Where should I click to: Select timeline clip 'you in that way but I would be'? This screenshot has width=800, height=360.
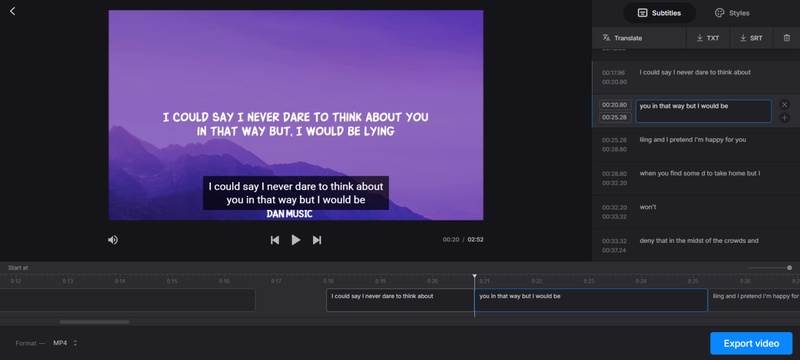point(591,300)
